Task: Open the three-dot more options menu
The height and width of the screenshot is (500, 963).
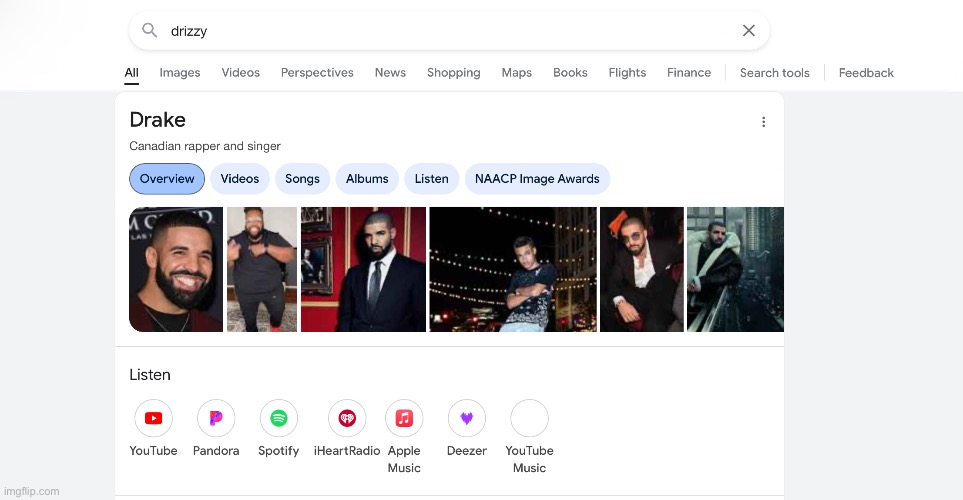Action: tap(763, 122)
